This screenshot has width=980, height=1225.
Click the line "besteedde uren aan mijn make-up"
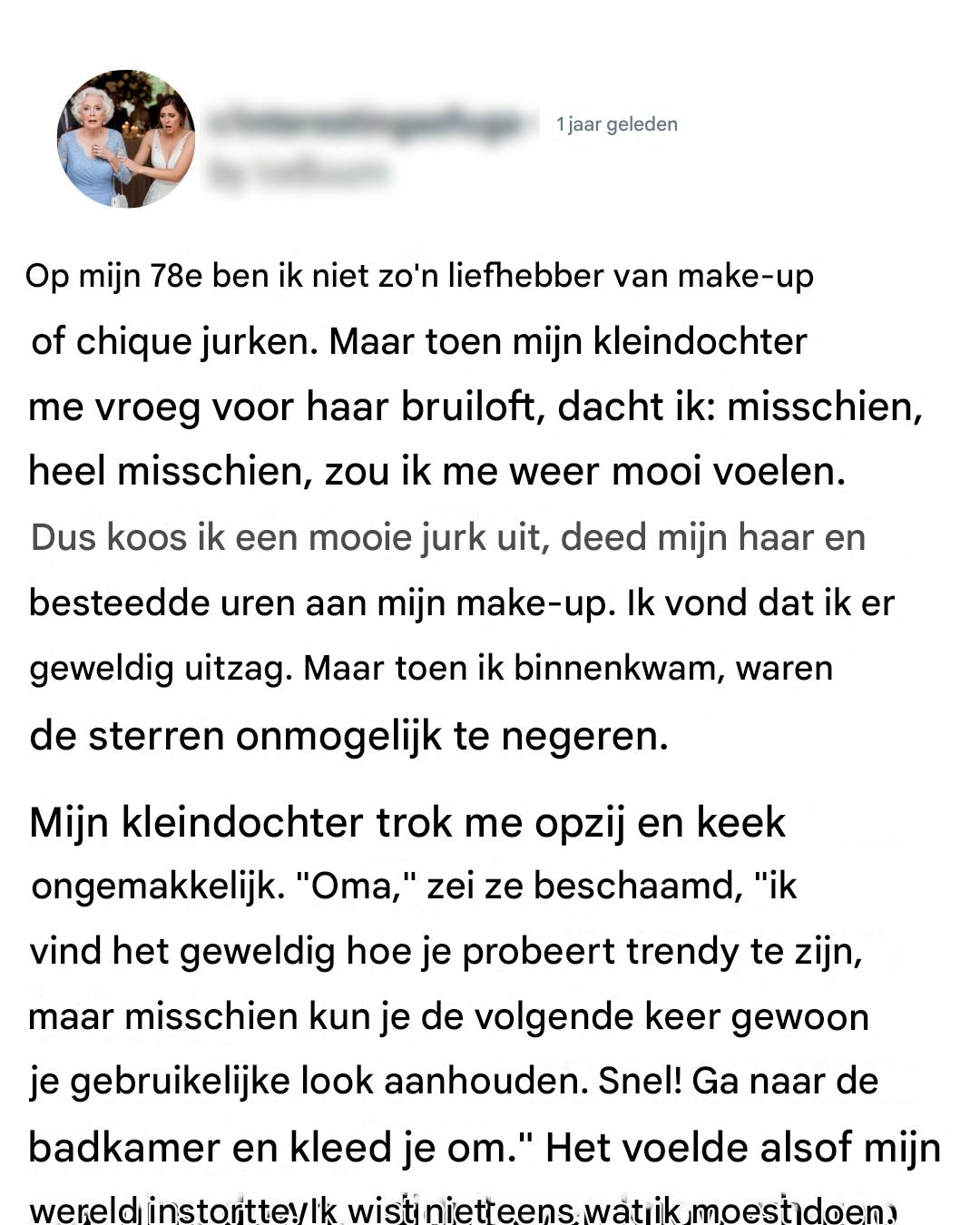point(461,603)
